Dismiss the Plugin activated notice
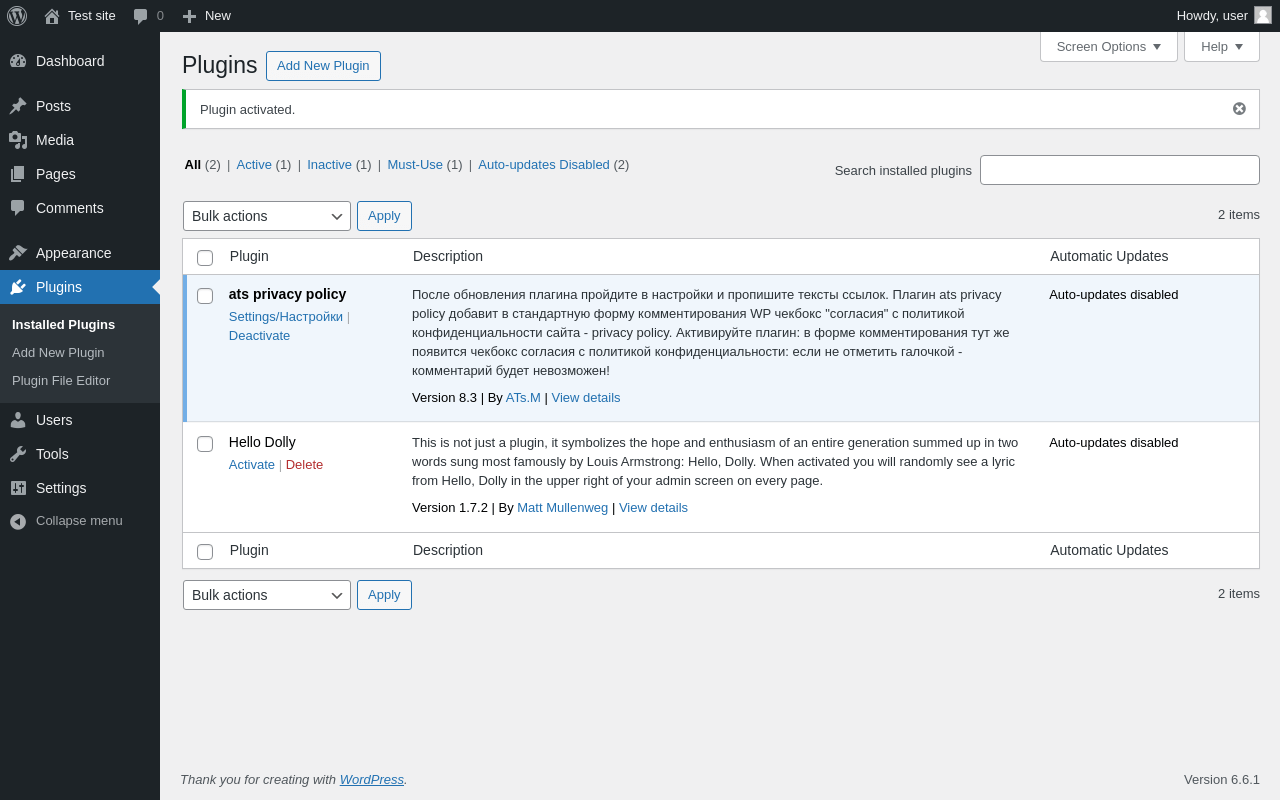 coord(1239,109)
